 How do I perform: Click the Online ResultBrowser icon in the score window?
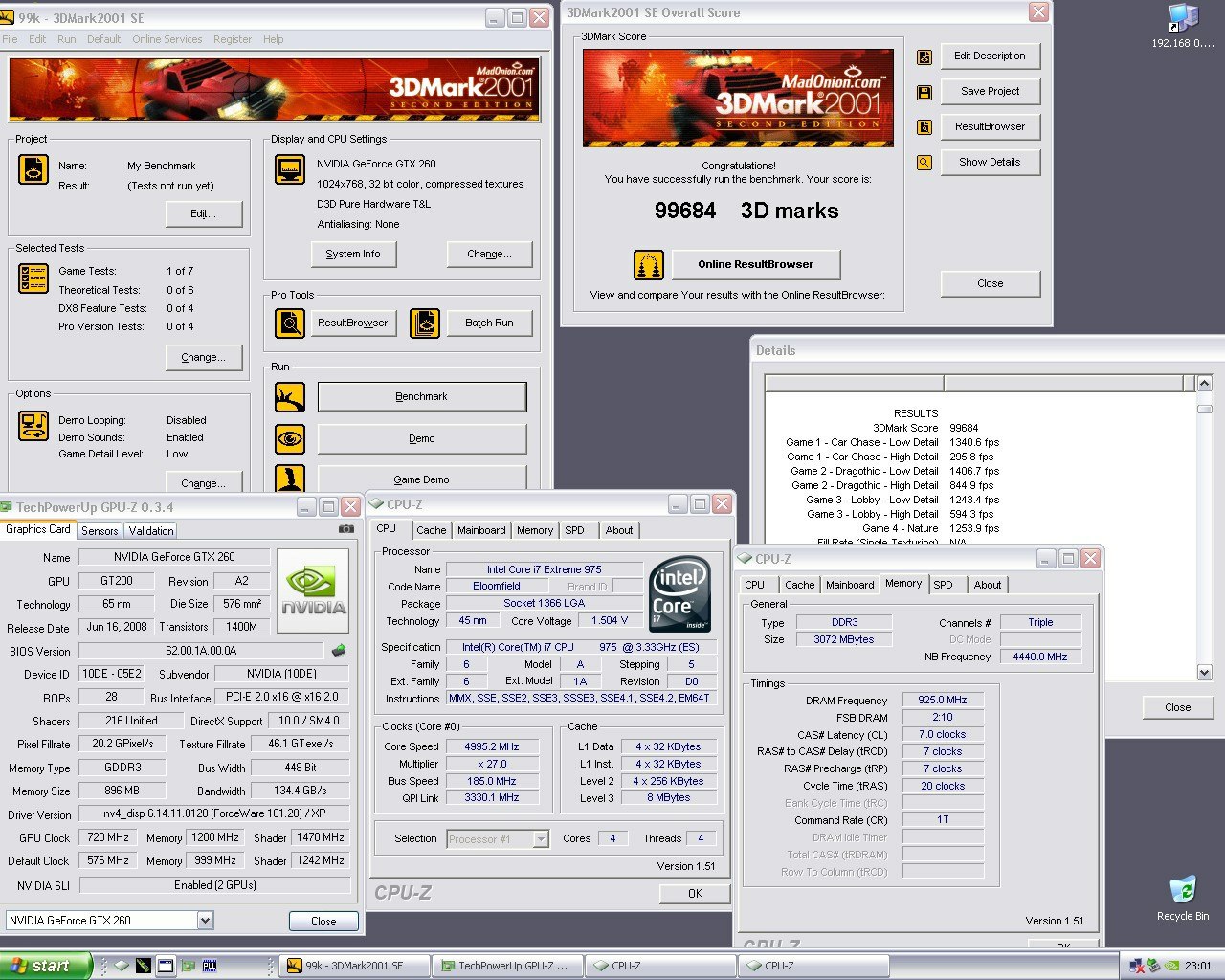pos(649,265)
